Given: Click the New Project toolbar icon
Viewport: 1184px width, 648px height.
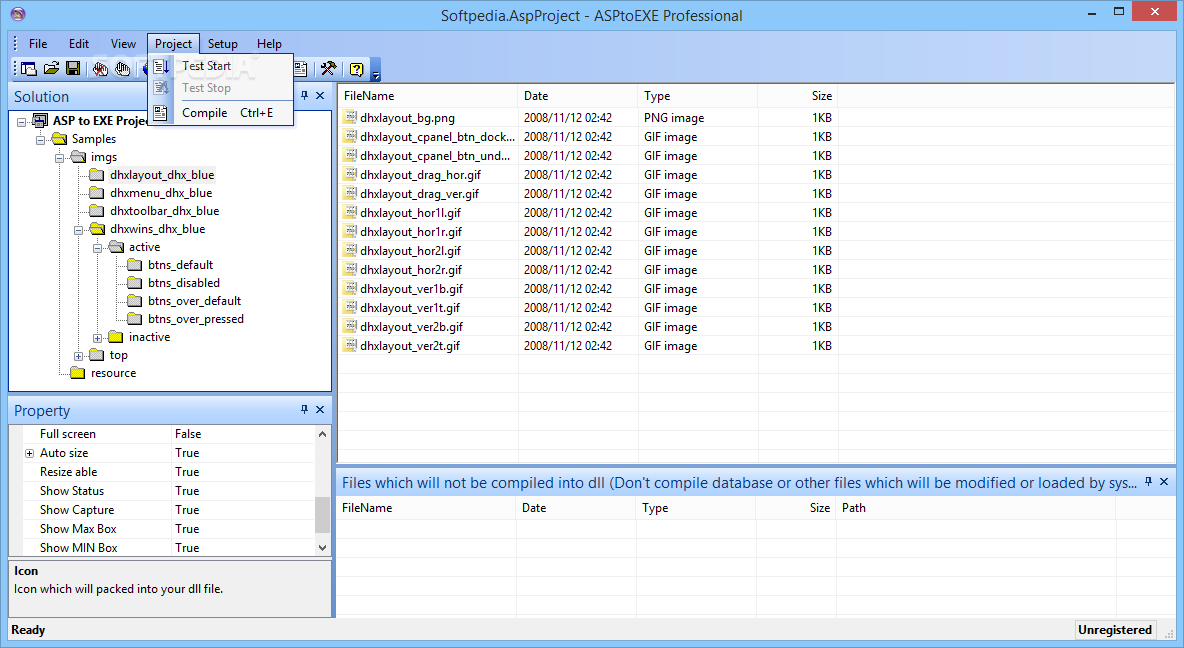Looking at the screenshot, I should [29, 69].
